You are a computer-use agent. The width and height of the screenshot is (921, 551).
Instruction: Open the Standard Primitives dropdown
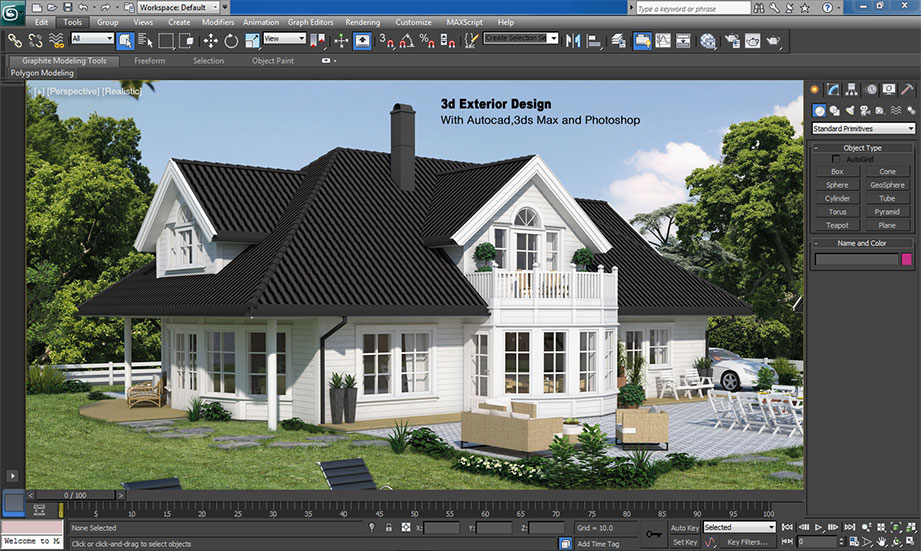point(863,128)
